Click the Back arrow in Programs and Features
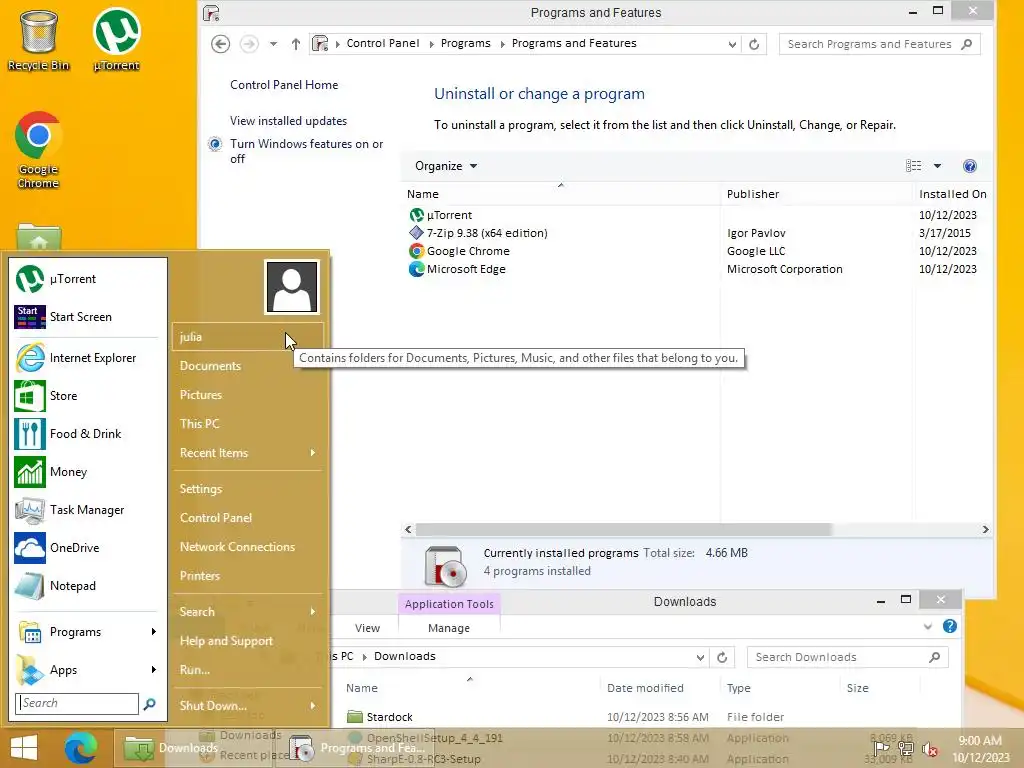This screenshot has width=1024, height=768. click(x=221, y=44)
